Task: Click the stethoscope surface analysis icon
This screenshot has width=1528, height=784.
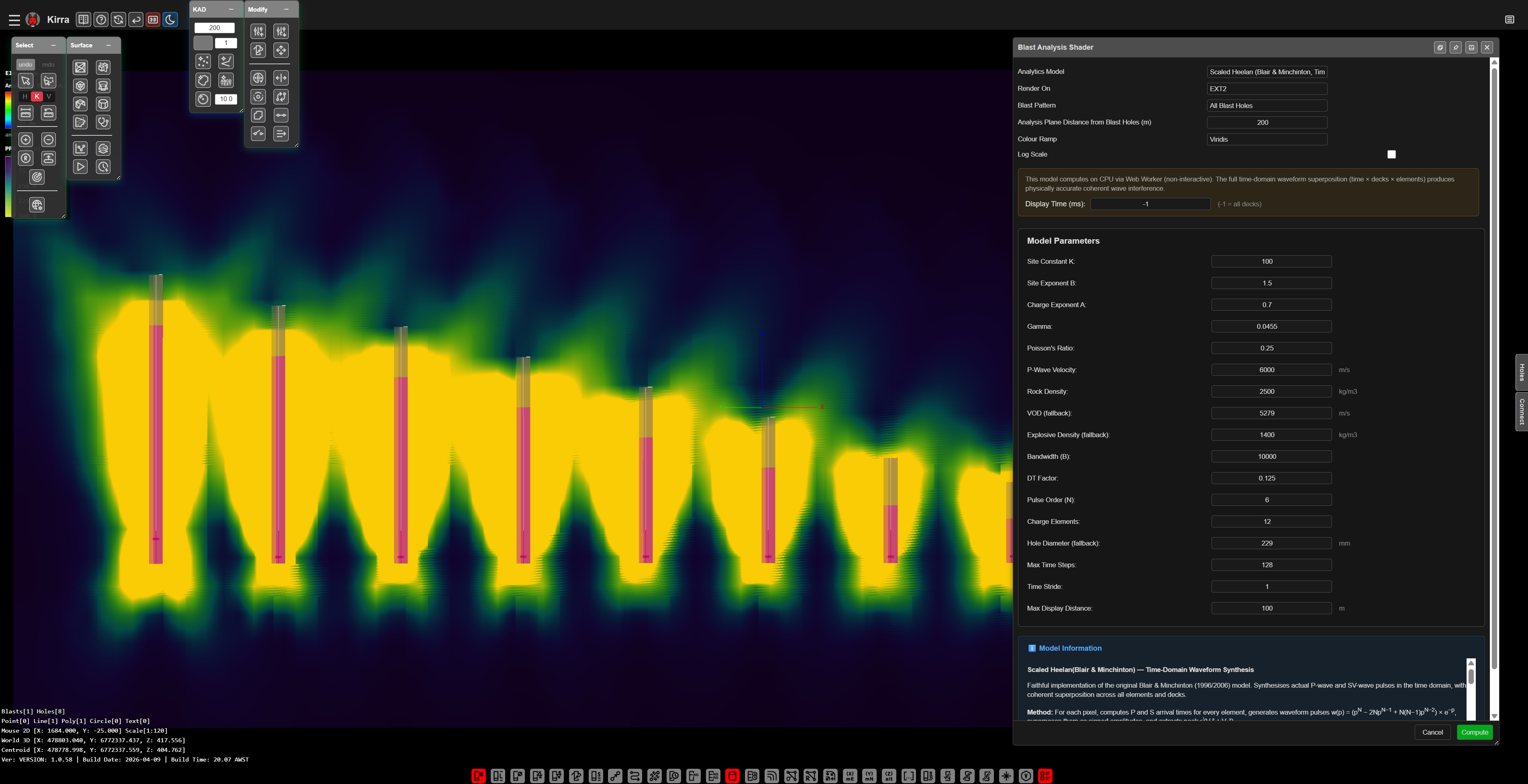Action: [103, 122]
